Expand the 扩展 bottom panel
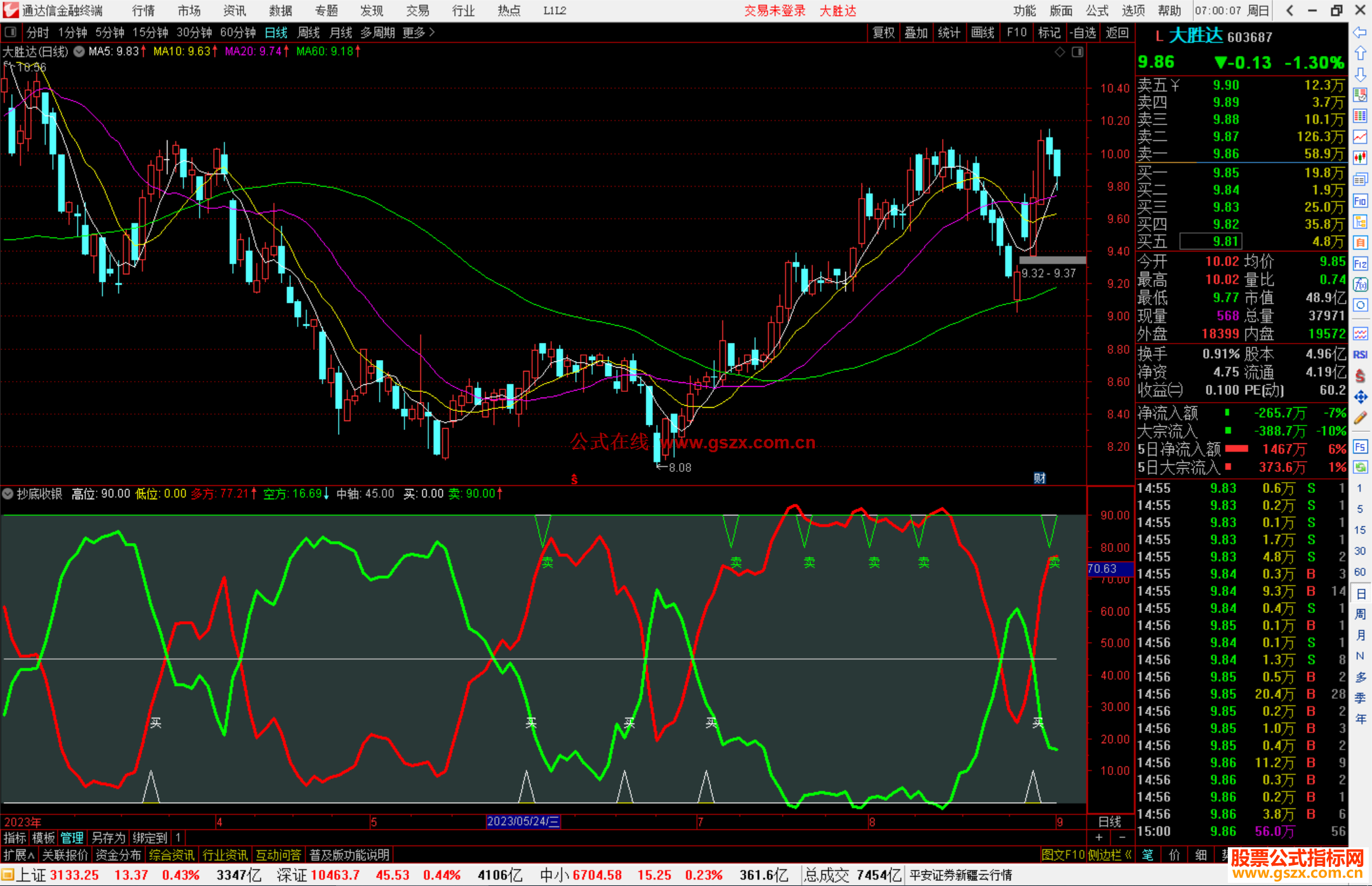1372x886 pixels. [x=18, y=855]
